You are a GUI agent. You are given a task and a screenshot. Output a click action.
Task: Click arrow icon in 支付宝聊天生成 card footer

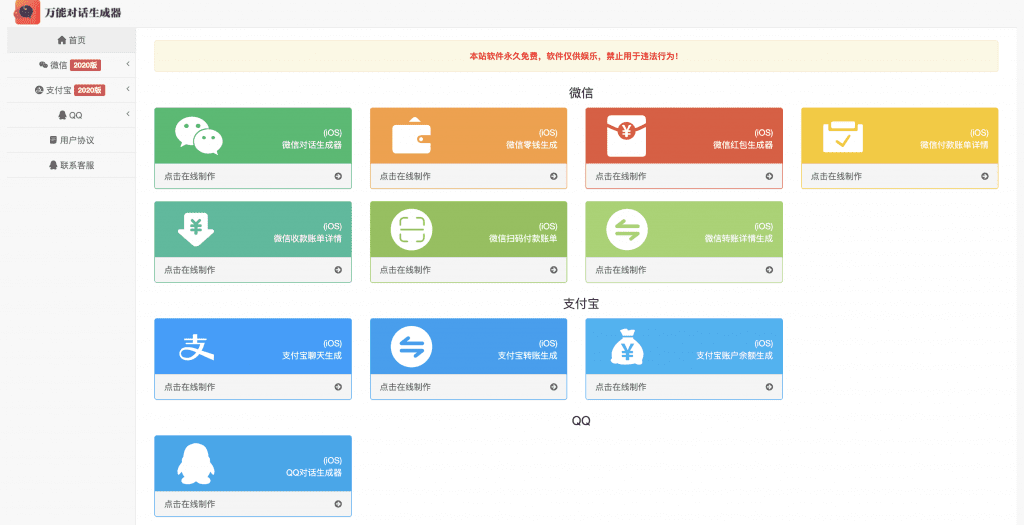pyautogui.click(x=338, y=387)
